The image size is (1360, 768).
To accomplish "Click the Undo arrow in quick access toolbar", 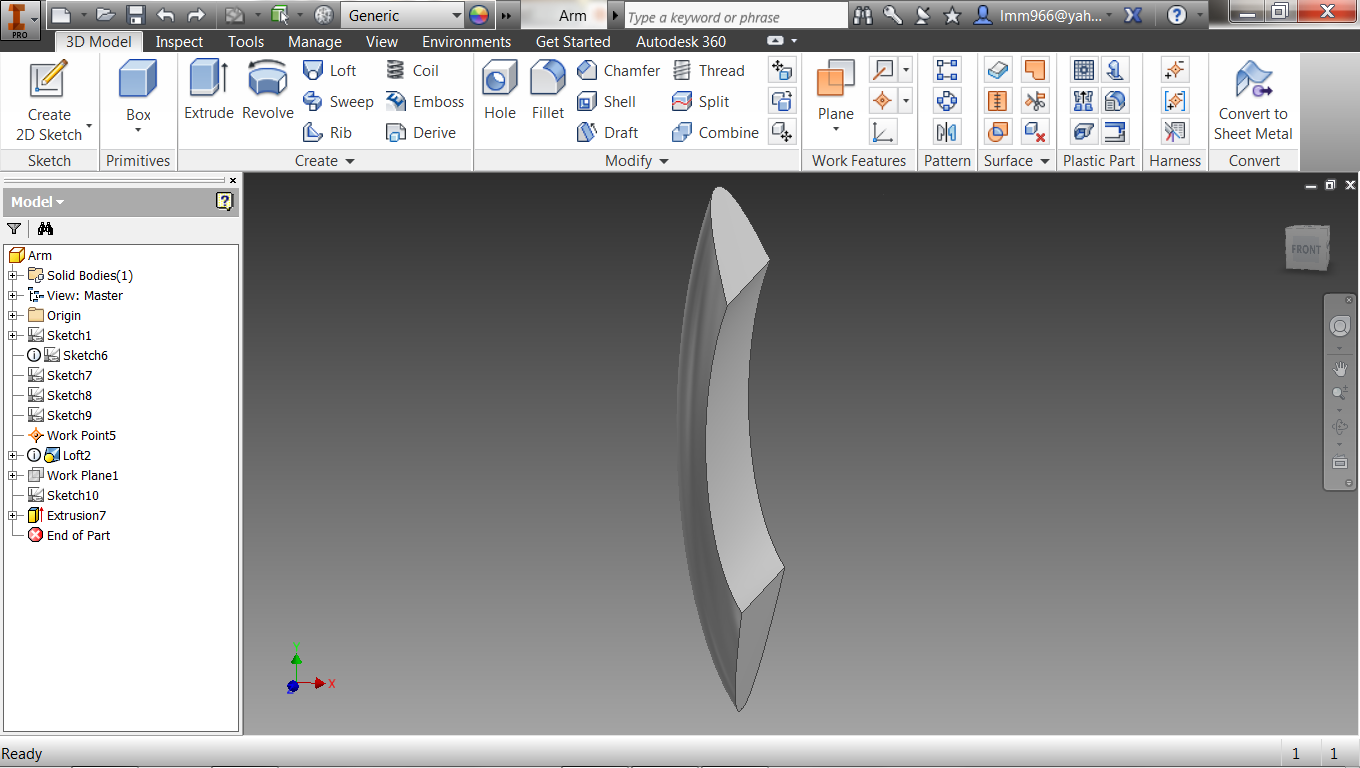I will coord(166,15).
